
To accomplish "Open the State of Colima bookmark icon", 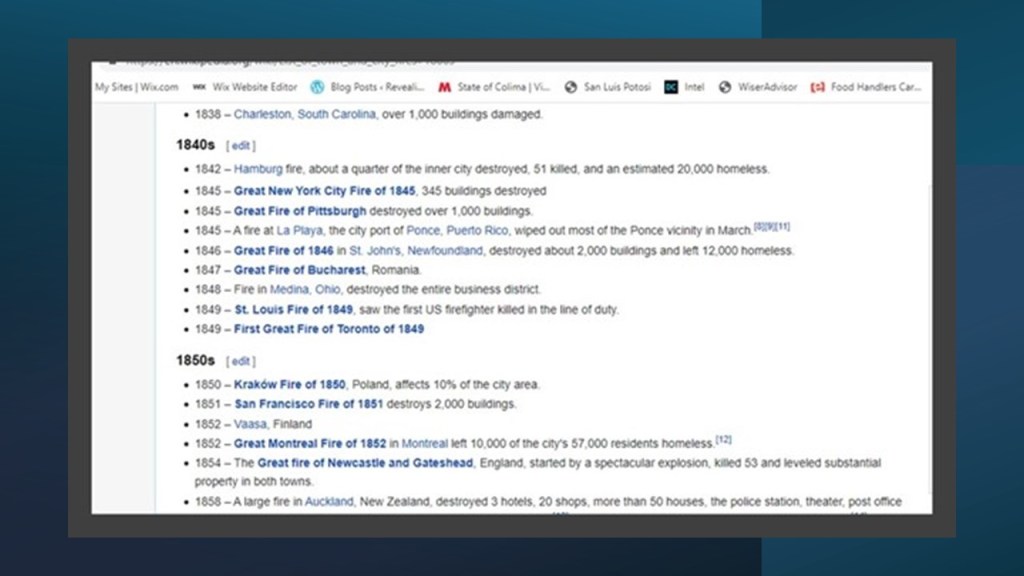I will coord(445,87).
